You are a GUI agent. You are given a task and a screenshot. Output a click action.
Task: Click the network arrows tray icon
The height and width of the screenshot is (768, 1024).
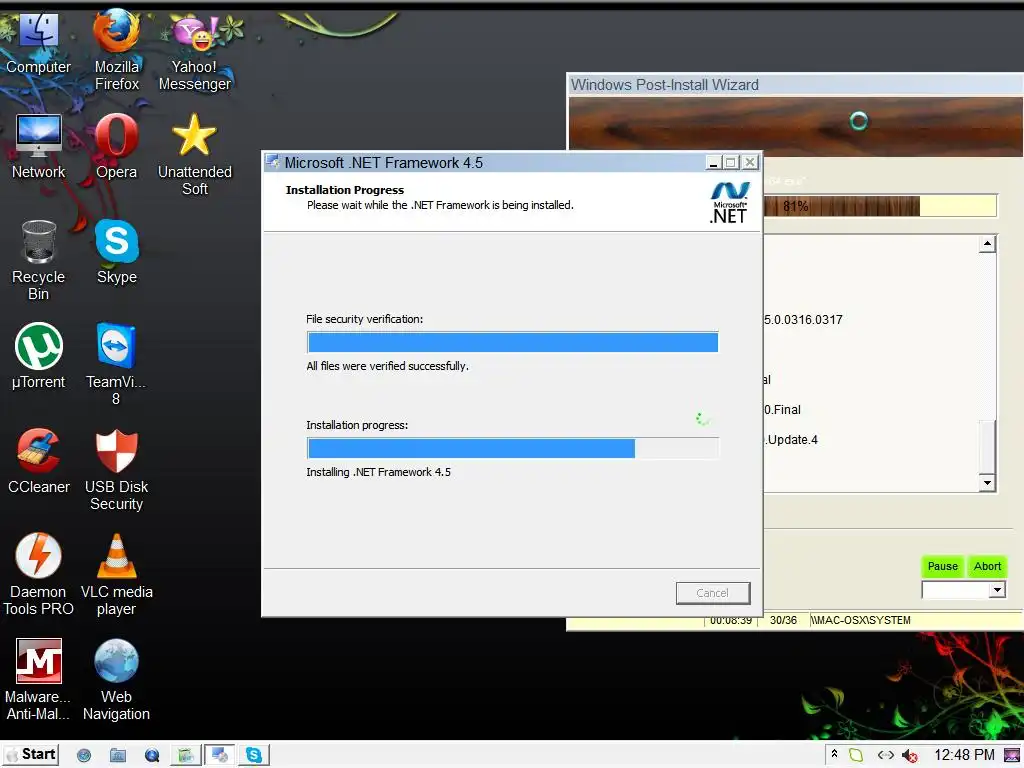click(886, 755)
